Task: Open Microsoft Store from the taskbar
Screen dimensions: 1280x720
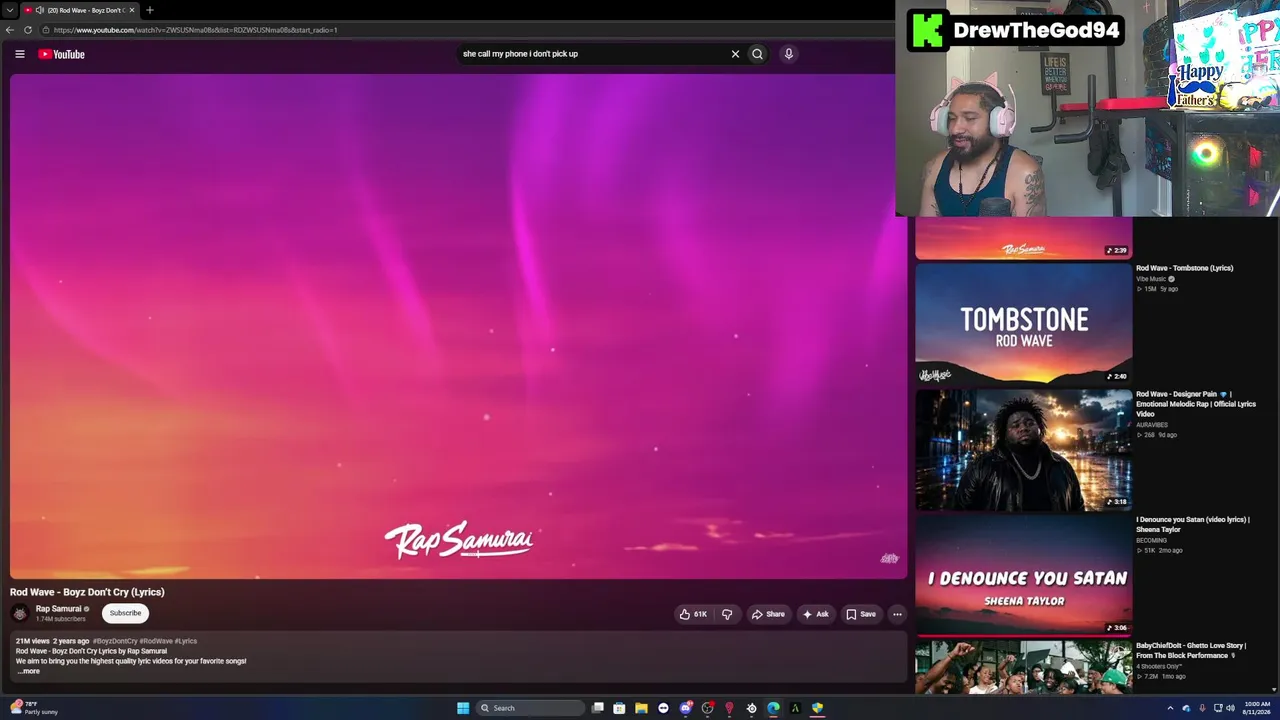Action: pos(619,708)
